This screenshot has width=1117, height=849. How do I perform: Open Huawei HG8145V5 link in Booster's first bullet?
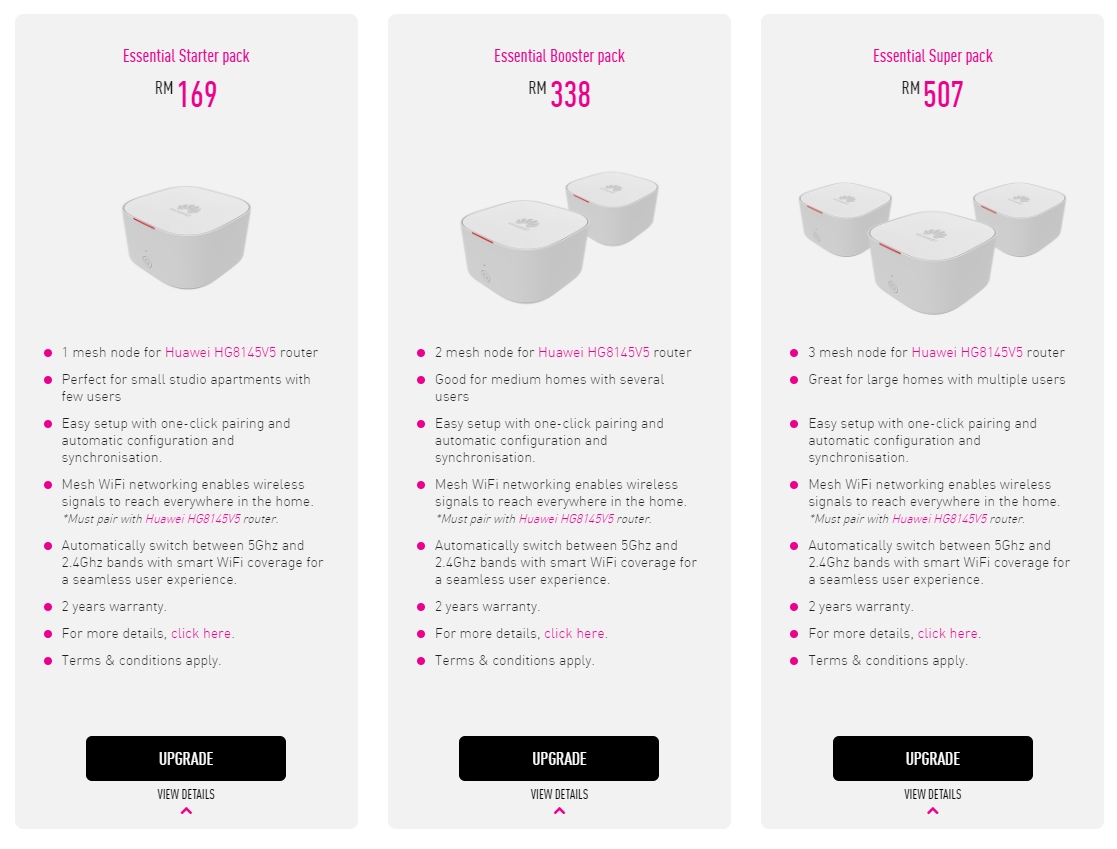click(593, 352)
